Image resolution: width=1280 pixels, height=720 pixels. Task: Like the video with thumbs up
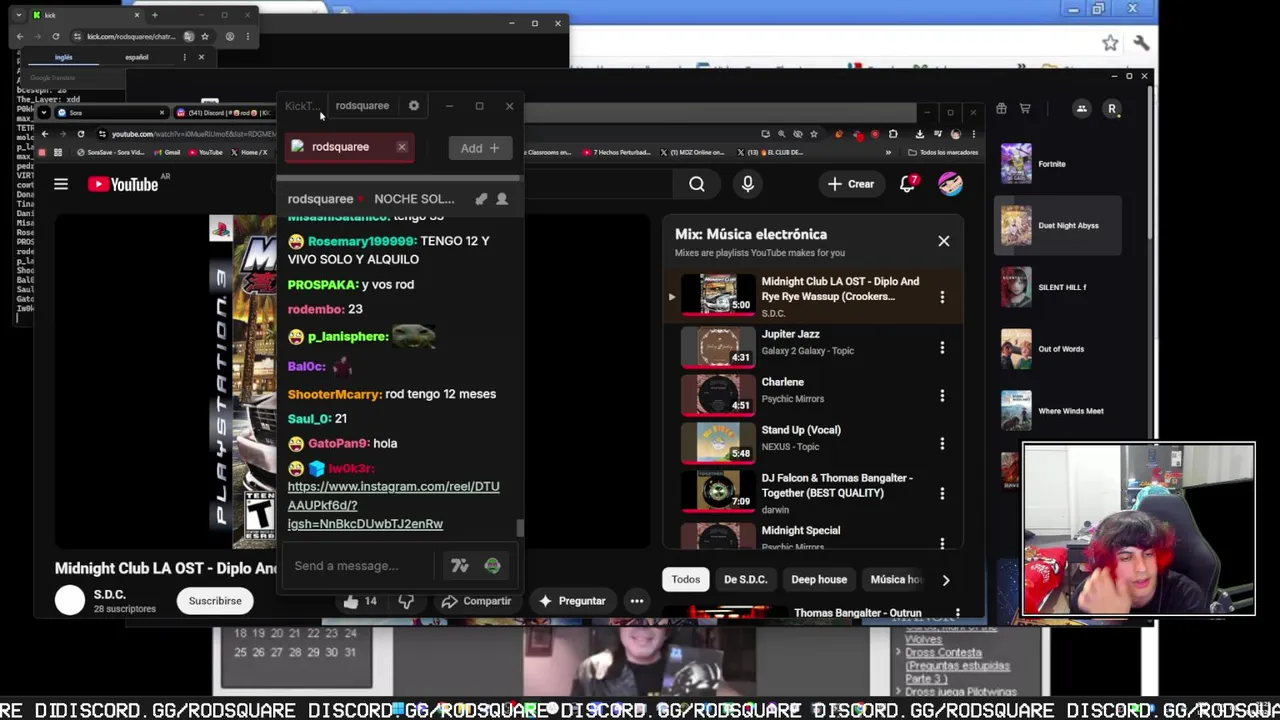point(360,601)
